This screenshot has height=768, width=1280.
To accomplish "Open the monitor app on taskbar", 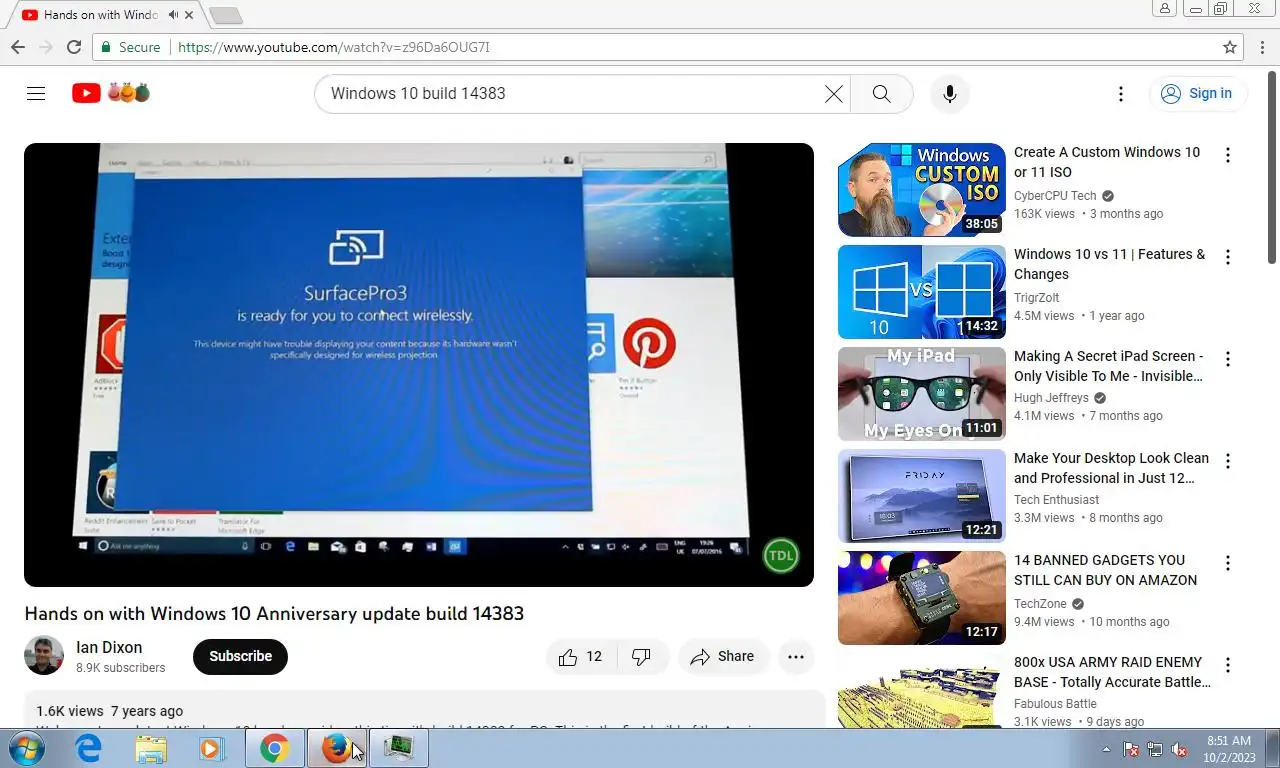I will pyautogui.click(x=398, y=748).
